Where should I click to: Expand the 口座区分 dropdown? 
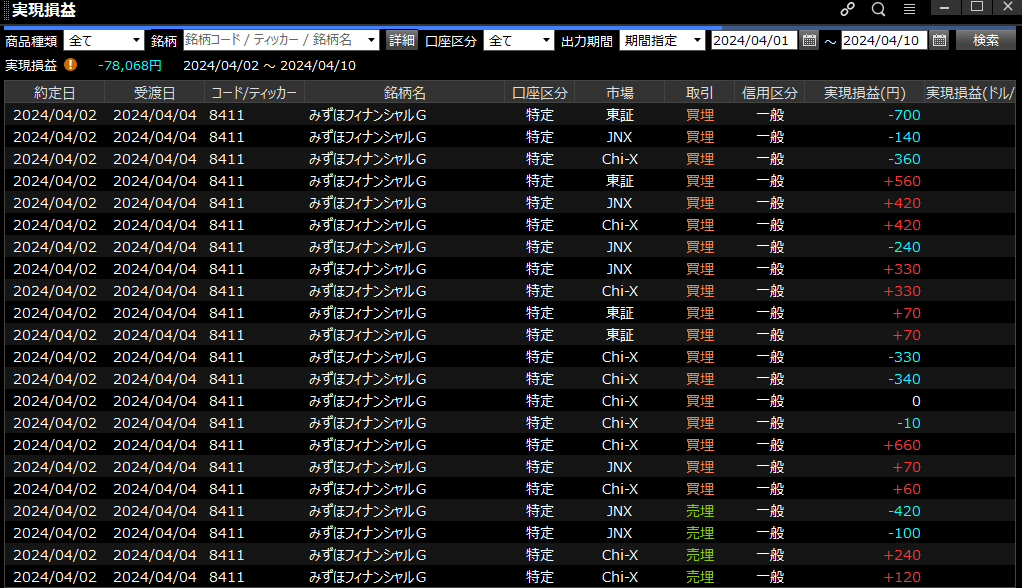click(x=519, y=40)
